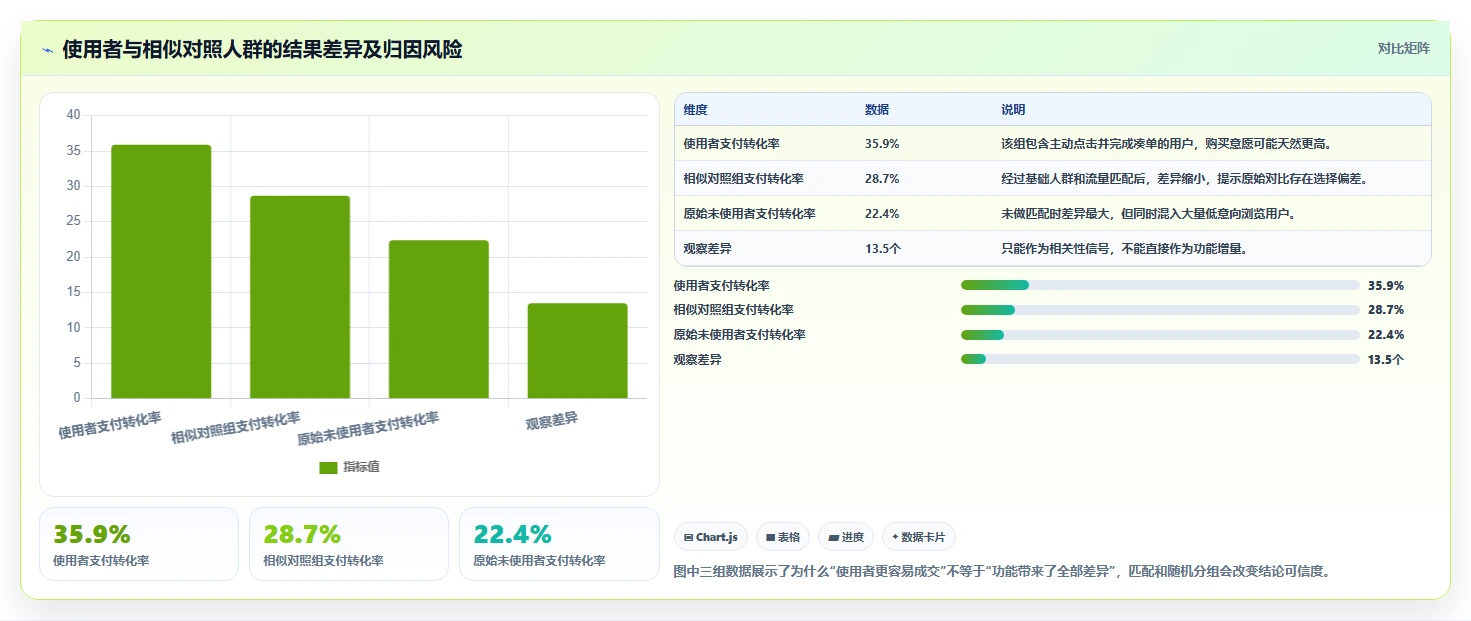Click the panel title 使用者与相似对照人群的结果差异及归因风险

coord(262,49)
